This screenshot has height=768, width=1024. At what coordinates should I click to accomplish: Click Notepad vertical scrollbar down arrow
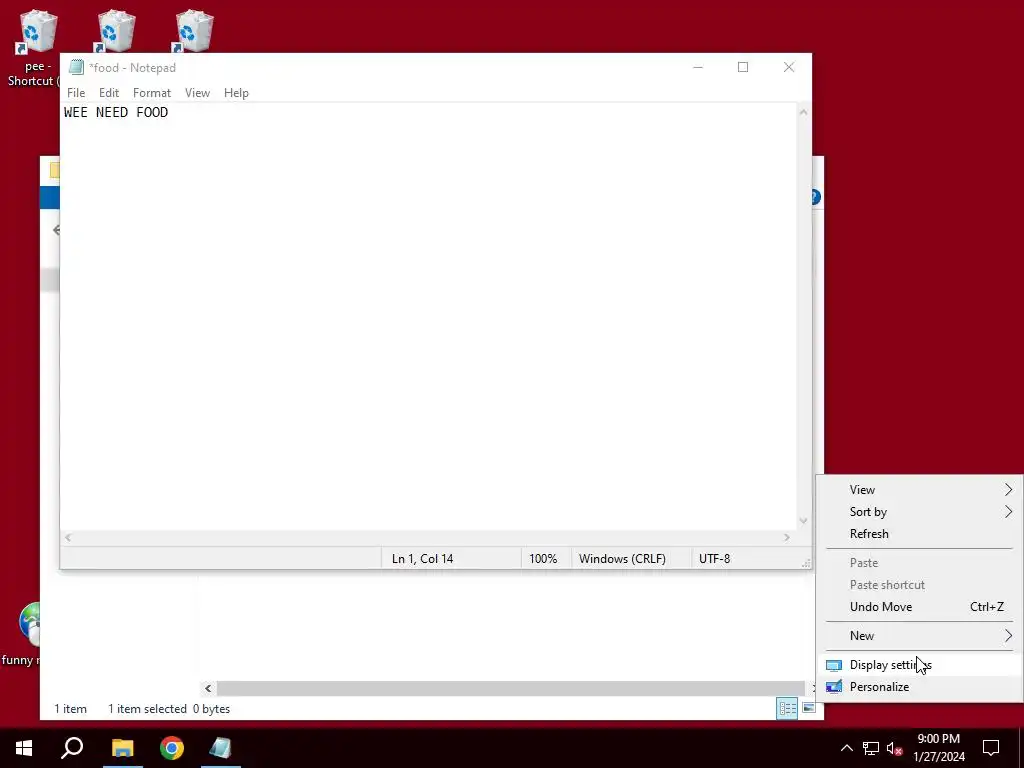coord(803,520)
